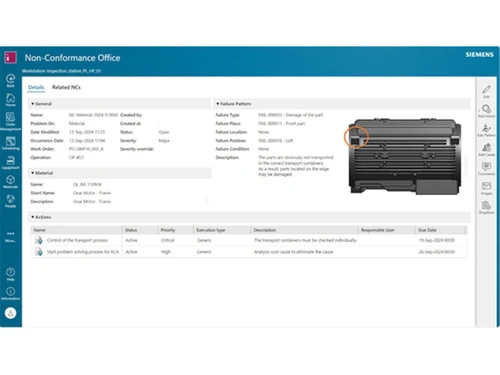The height and width of the screenshot is (375, 500).
Task: Switch to the Details tab
Action: pos(36,87)
